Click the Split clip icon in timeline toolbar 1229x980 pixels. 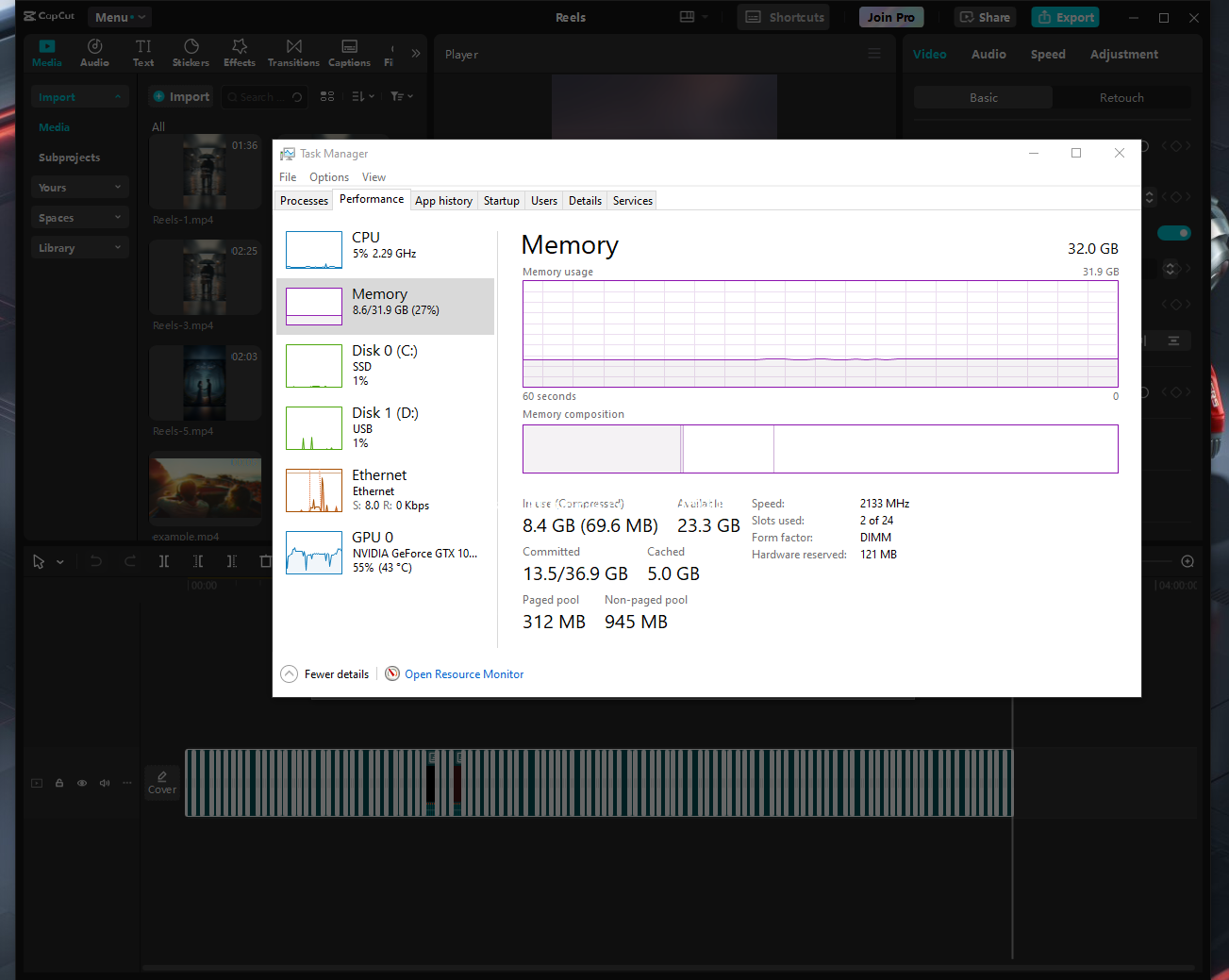pyautogui.click(x=164, y=561)
